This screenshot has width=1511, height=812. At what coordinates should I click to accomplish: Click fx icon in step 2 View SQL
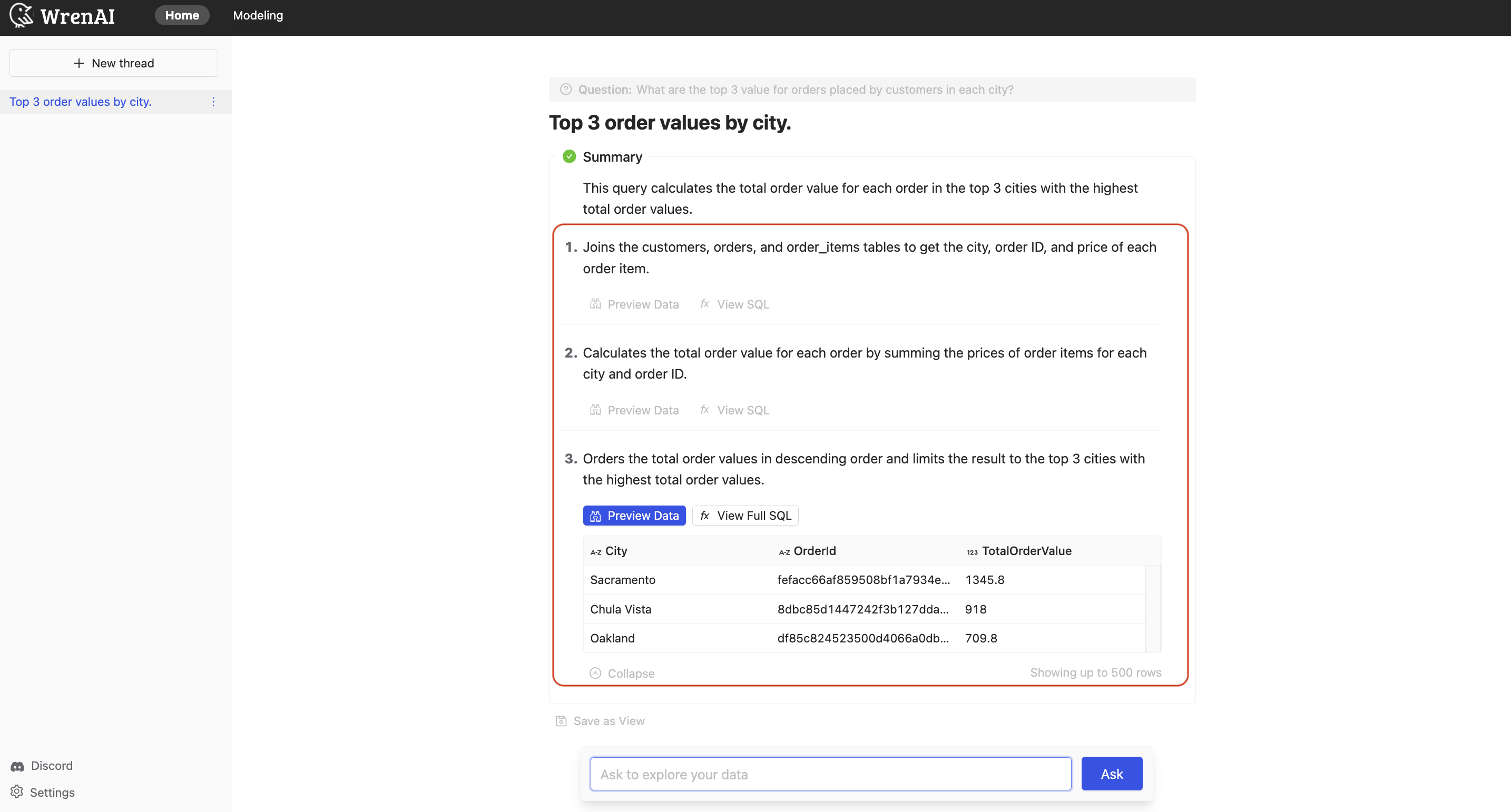pyautogui.click(x=704, y=409)
